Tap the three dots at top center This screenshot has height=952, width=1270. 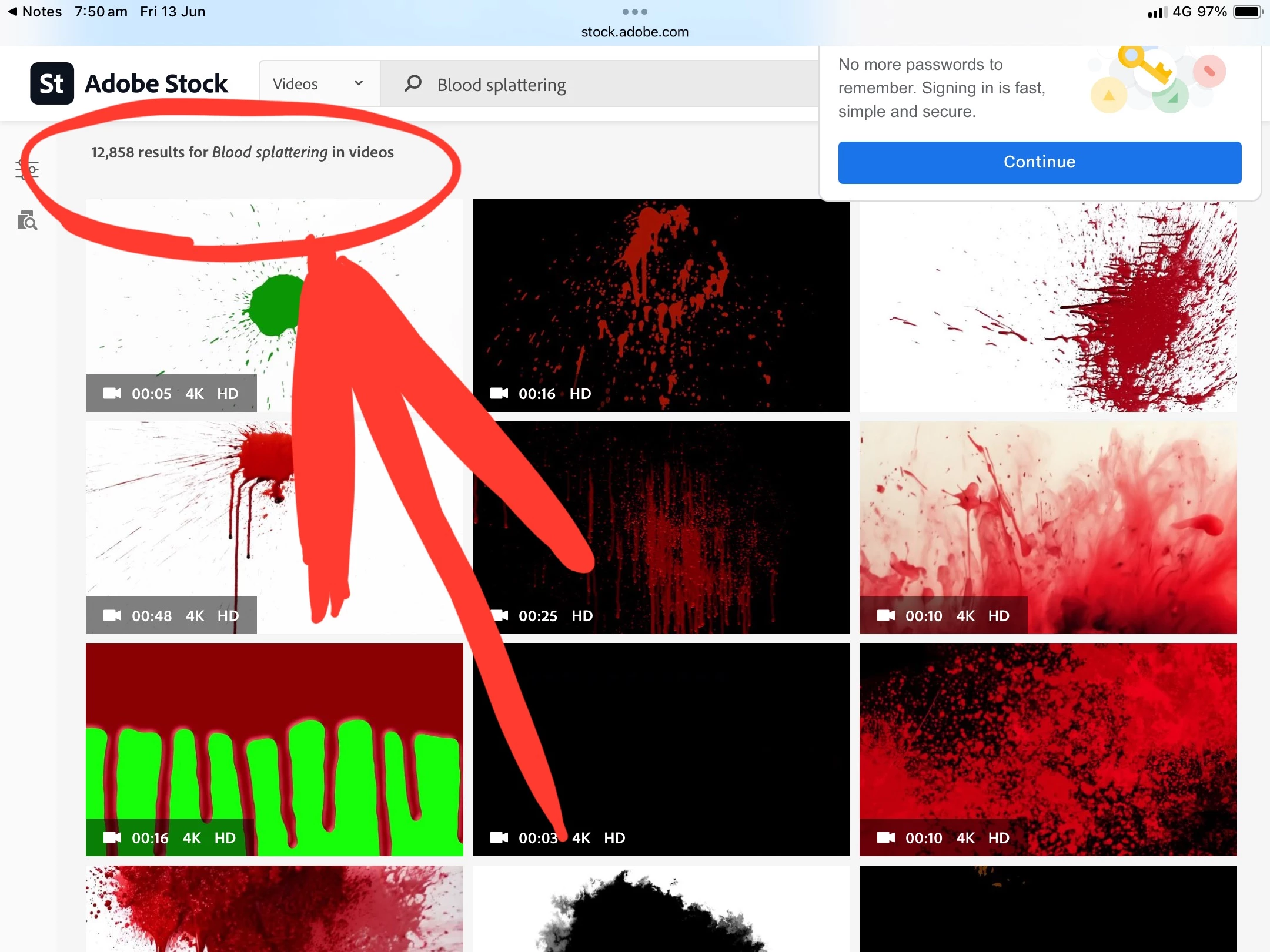(x=634, y=12)
